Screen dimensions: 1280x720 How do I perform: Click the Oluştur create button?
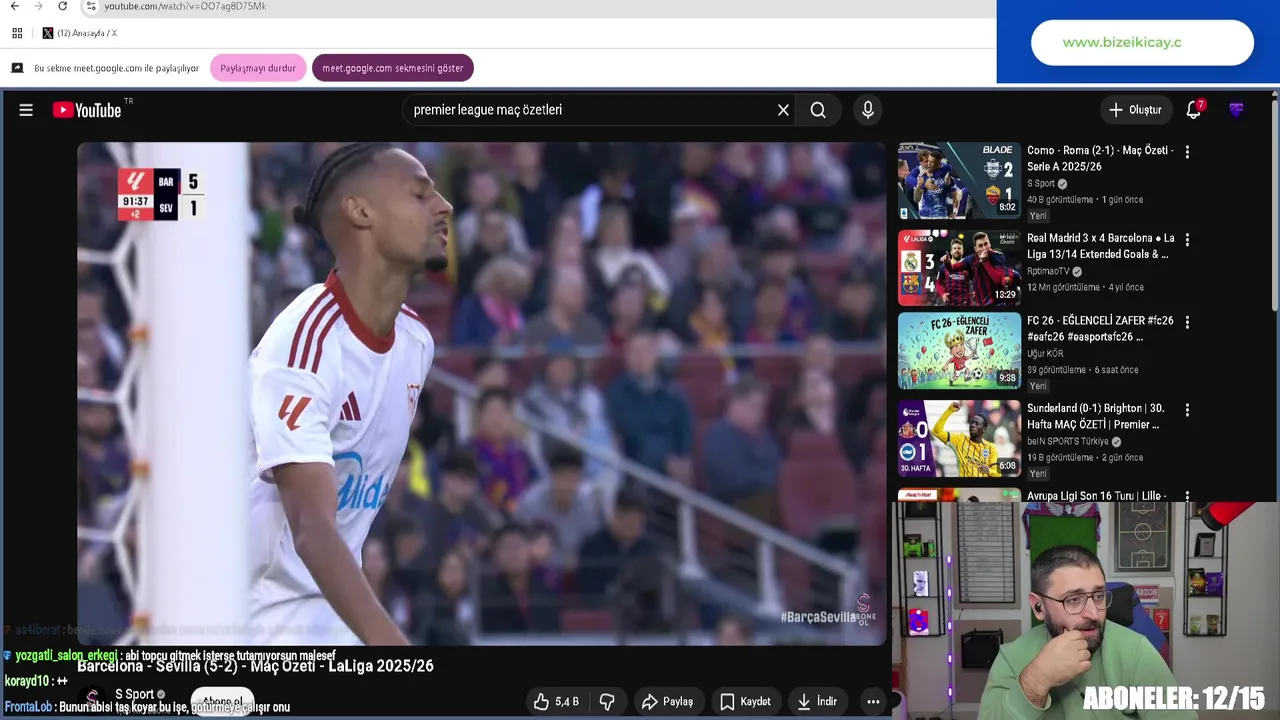point(1136,110)
